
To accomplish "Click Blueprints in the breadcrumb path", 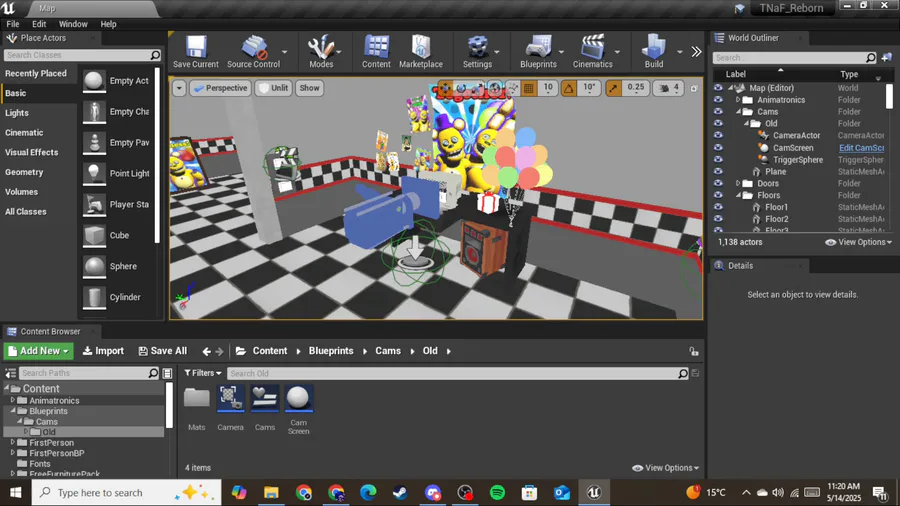I will [331, 351].
